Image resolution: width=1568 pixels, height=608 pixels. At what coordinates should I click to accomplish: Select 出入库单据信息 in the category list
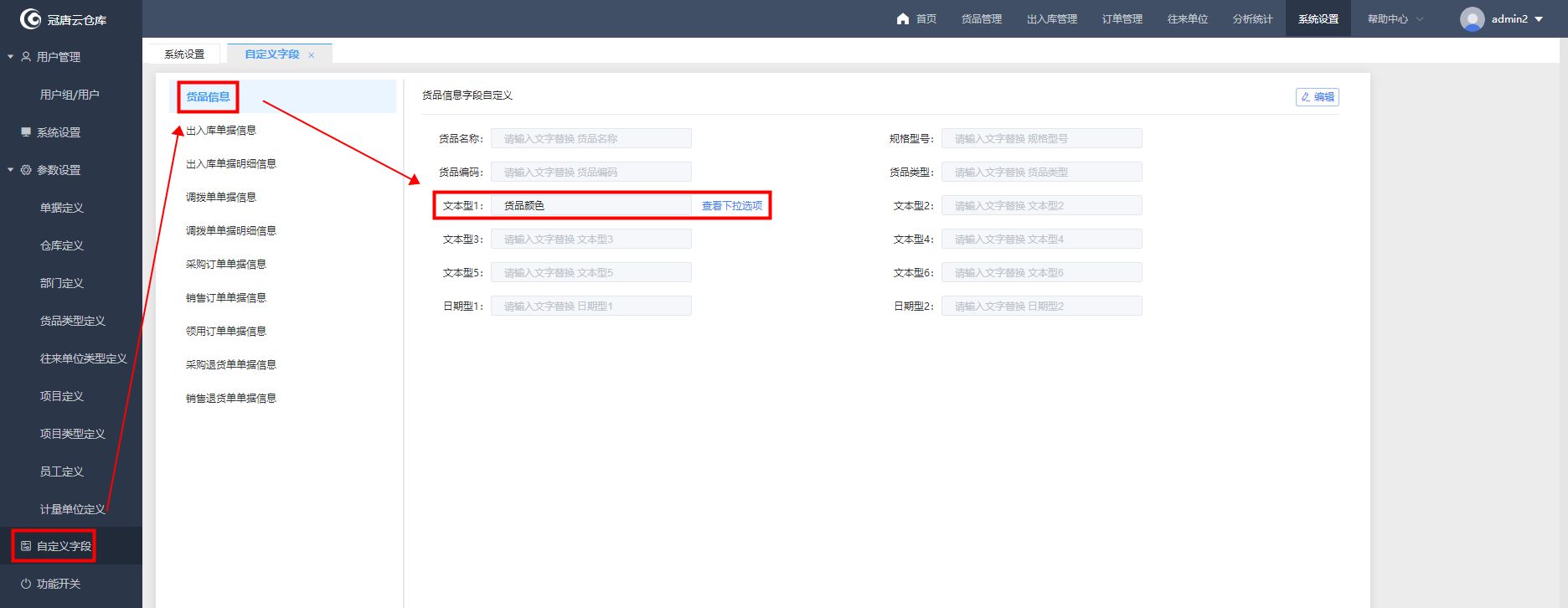(x=221, y=131)
